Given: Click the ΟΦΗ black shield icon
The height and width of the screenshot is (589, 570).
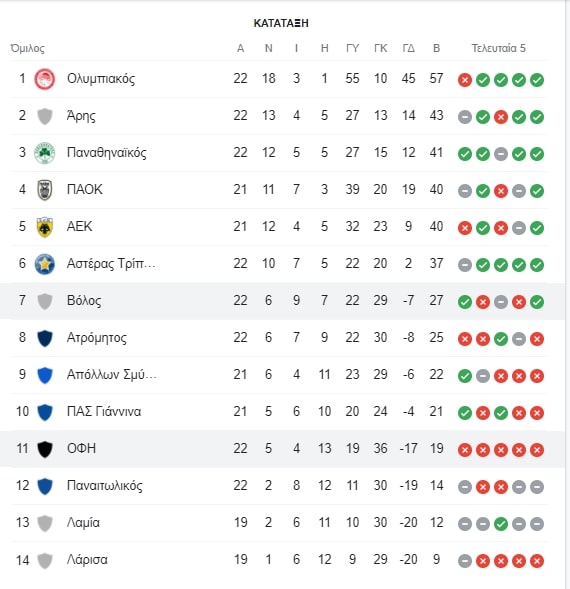Looking at the screenshot, I should click(x=45, y=449).
